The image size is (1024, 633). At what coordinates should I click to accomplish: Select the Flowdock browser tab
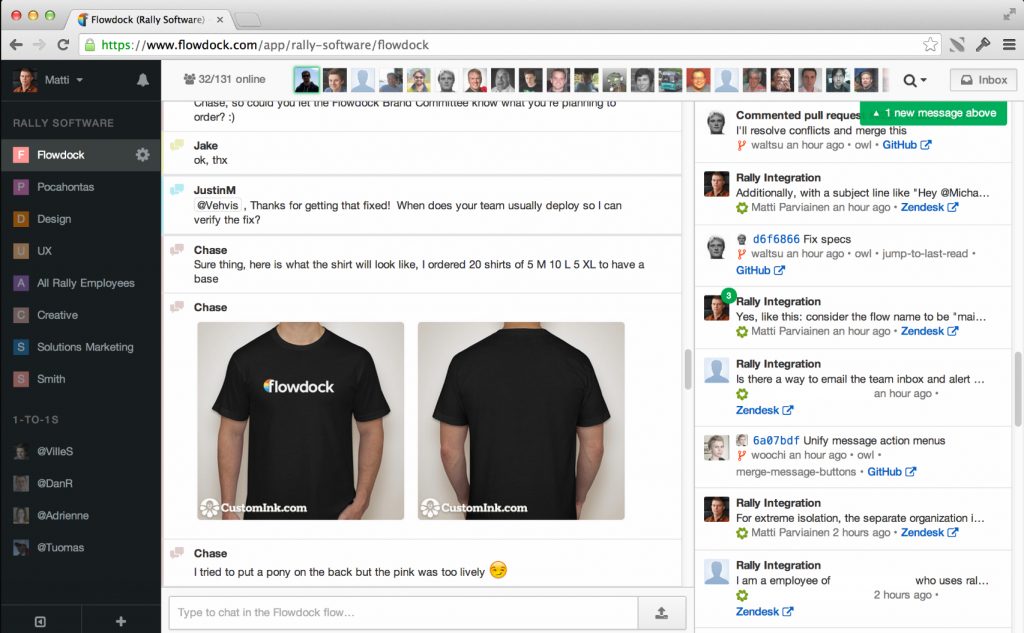click(x=150, y=20)
